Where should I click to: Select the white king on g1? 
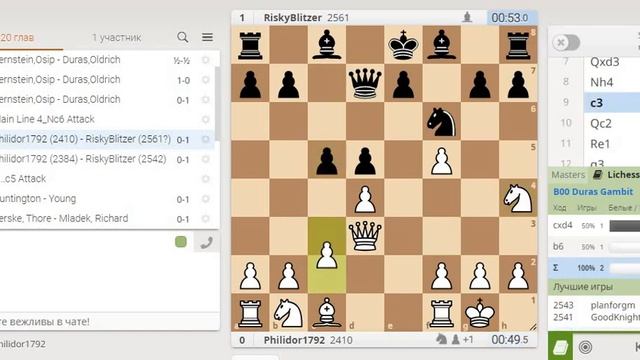pos(480,313)
